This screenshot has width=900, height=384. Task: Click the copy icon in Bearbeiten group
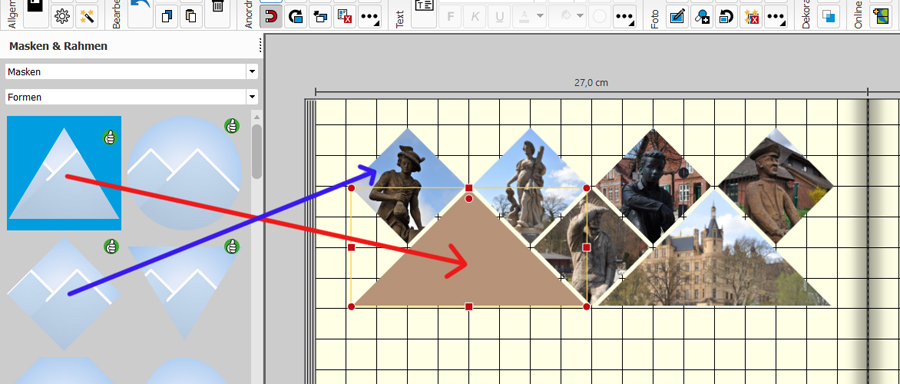[x=167, y=17]
